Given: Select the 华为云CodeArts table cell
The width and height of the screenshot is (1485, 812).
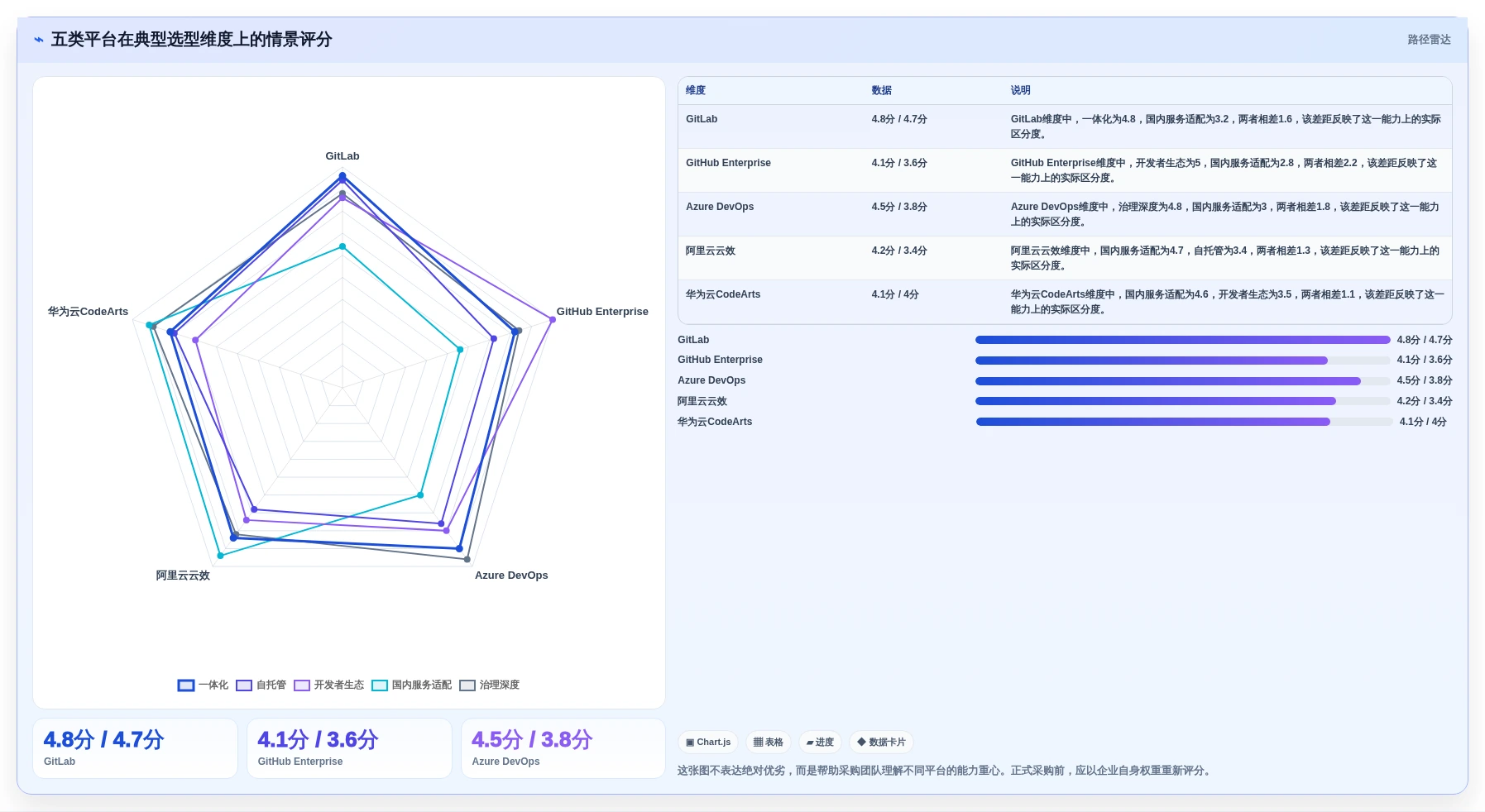Looking at the screenshot, I should [723, 294].
